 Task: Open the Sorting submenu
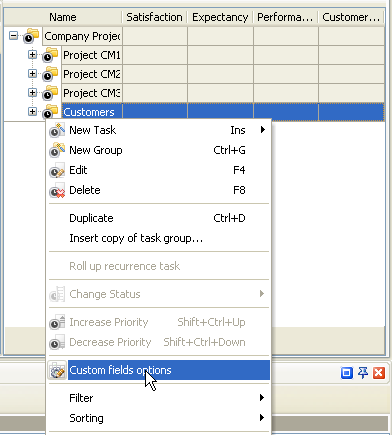click(158, 418)
